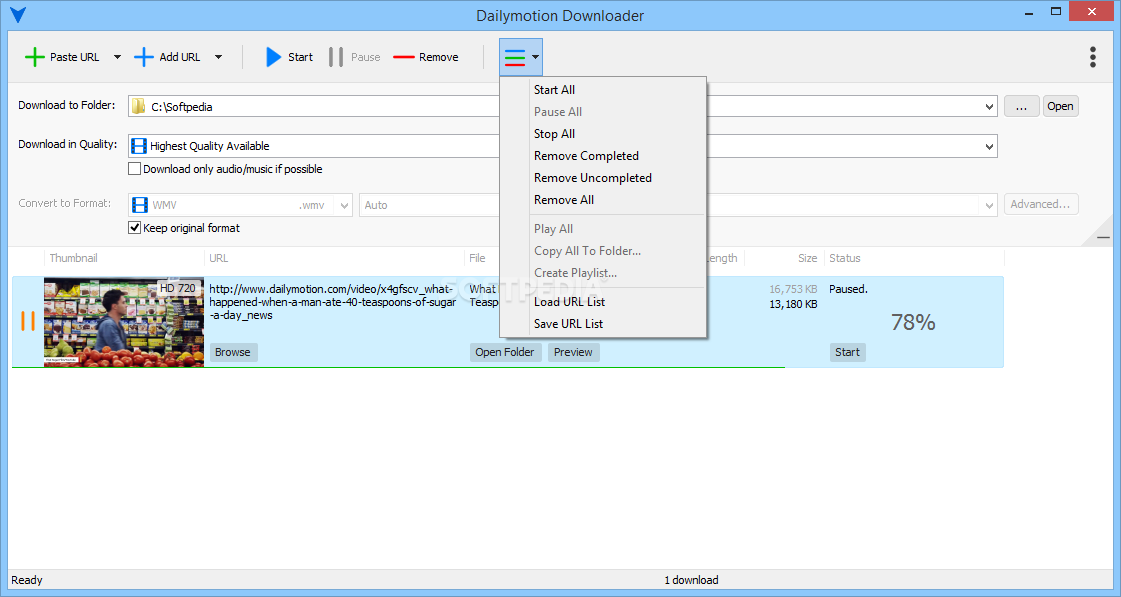Open the WMV format dropdown

coord(345,205)
